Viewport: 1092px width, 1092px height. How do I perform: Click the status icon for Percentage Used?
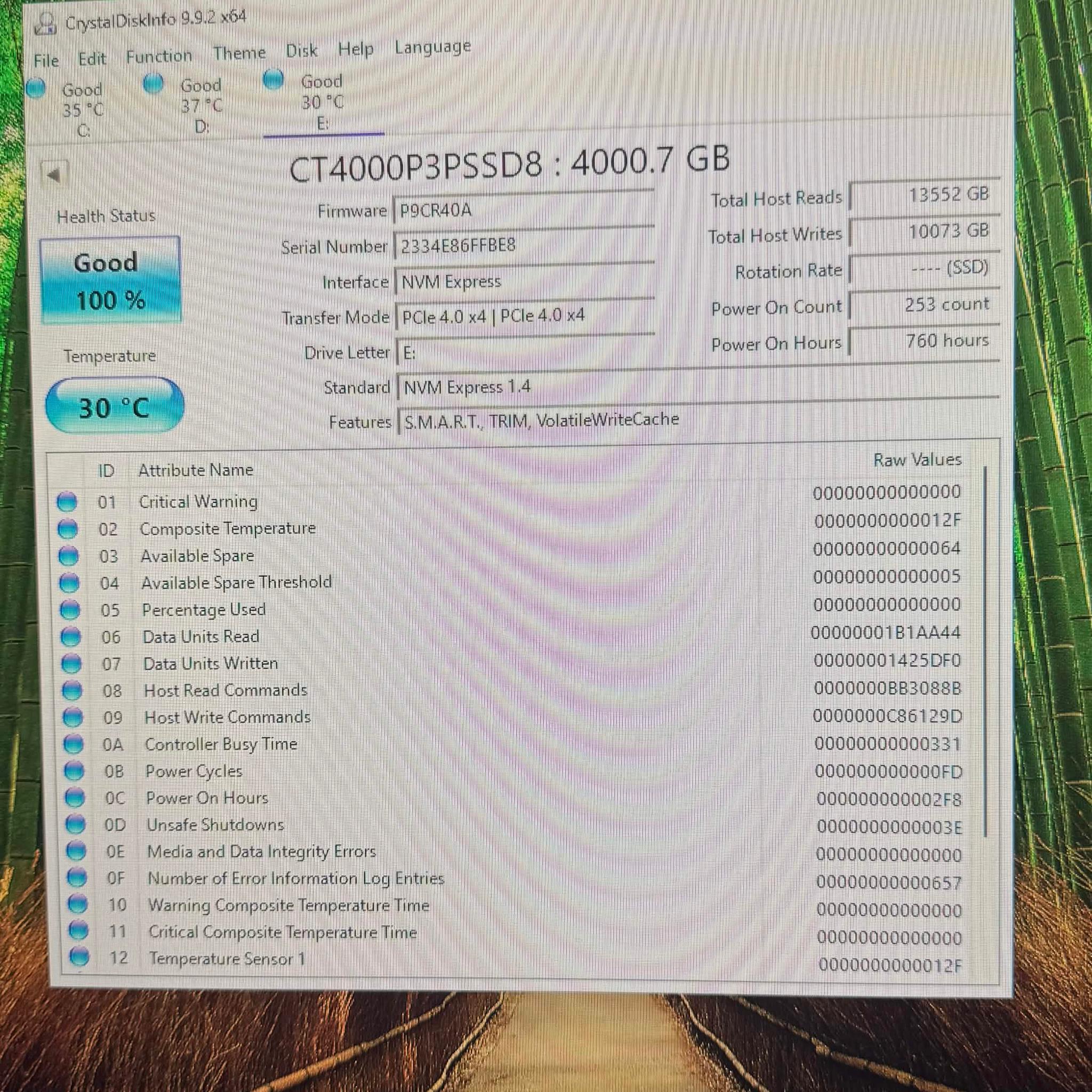70,610
